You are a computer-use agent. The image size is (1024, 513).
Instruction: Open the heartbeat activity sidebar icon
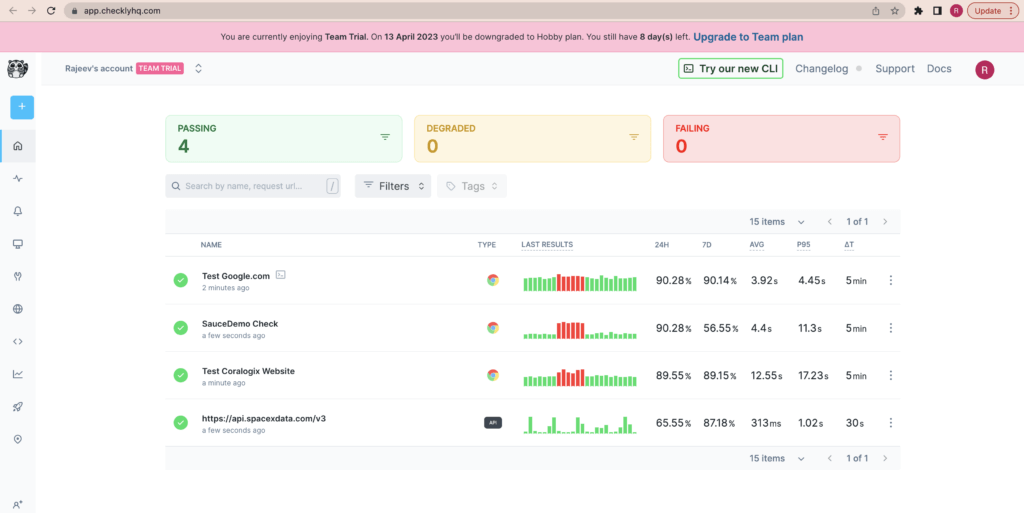(18, 178)
